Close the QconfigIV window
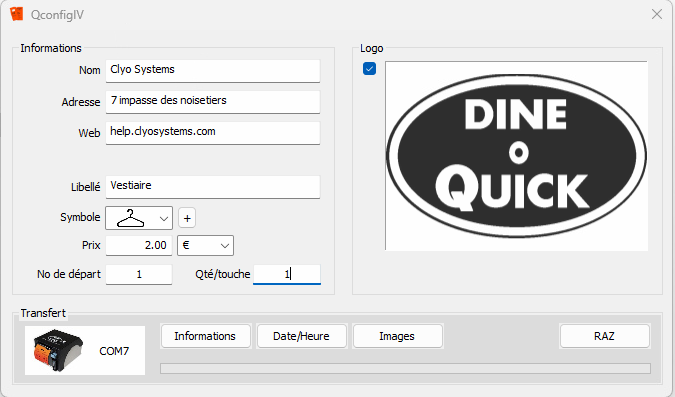This screenshot has height=397, width=675. (x=657, y=14)
